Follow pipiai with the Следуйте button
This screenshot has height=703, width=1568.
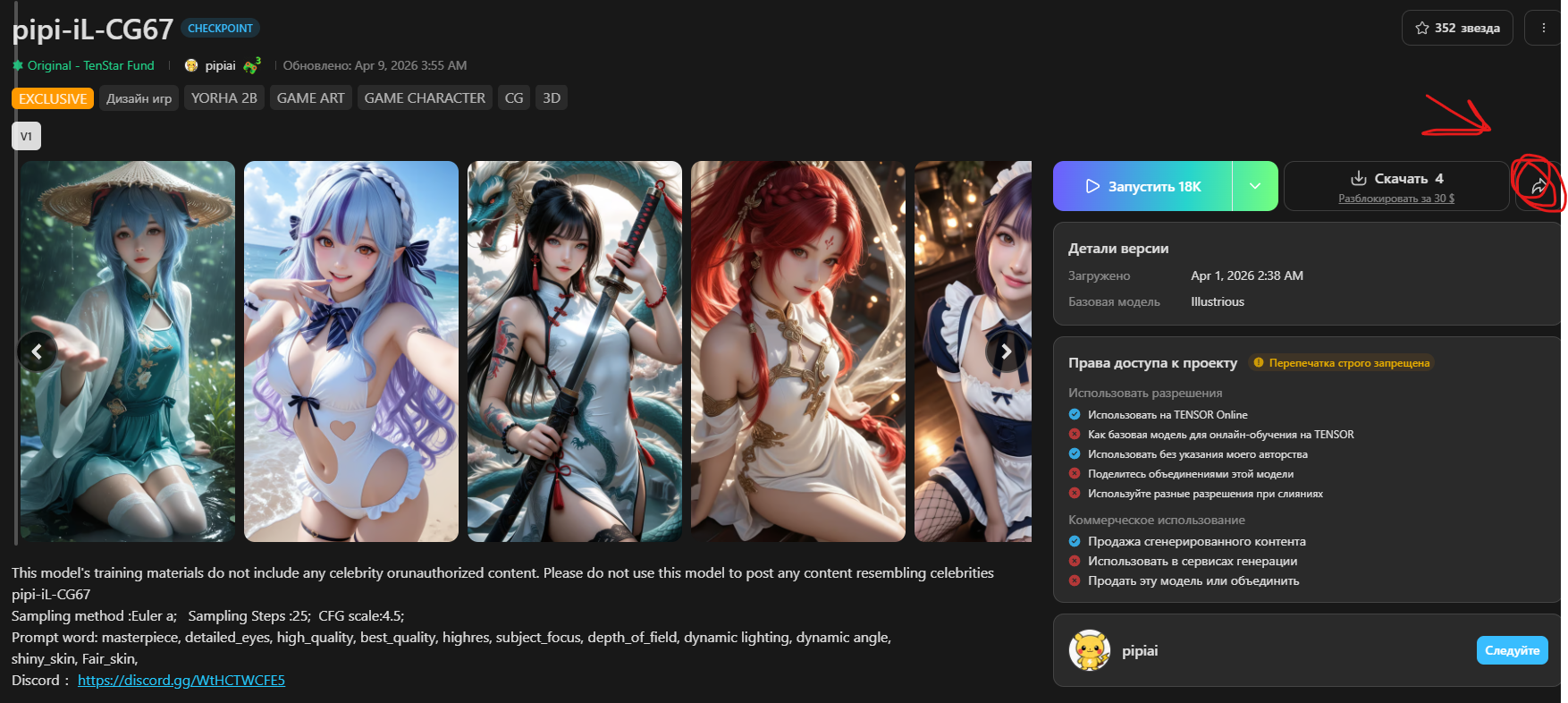point(1513,650)
